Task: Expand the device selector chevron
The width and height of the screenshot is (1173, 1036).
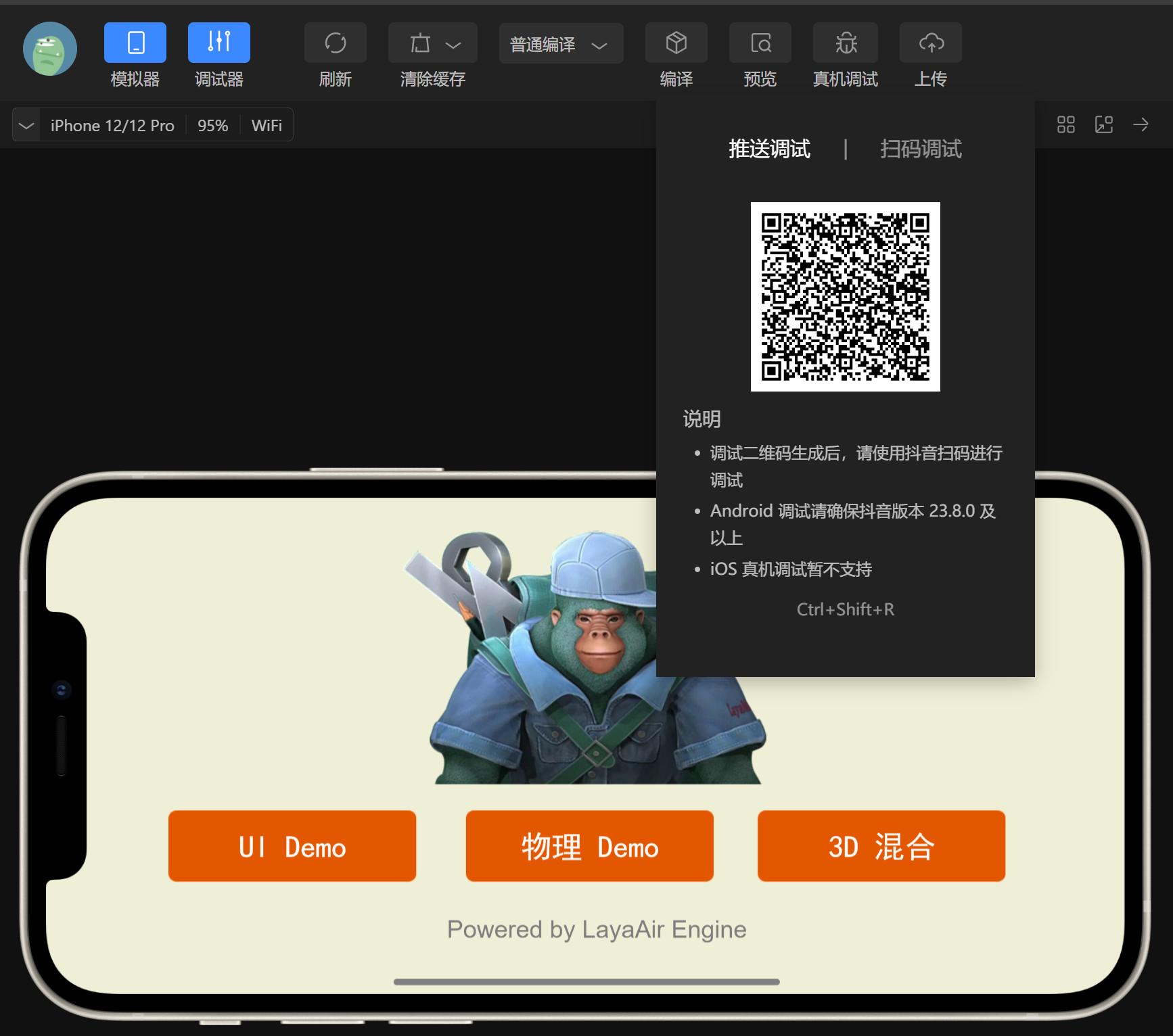Action: [26, 126]
